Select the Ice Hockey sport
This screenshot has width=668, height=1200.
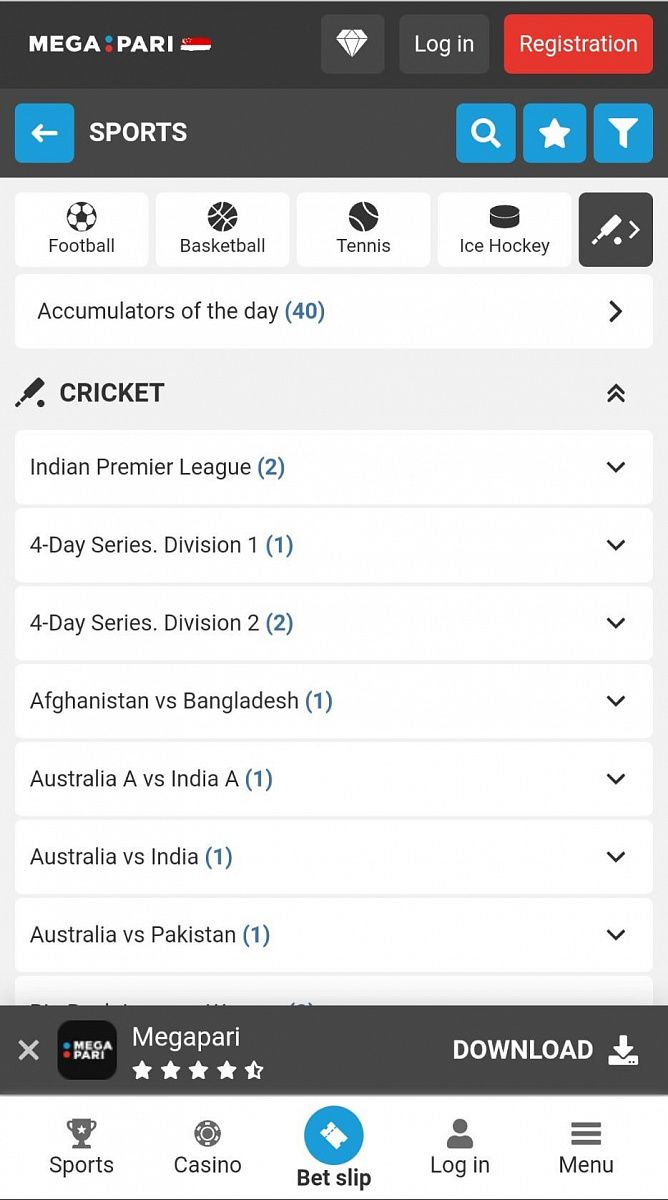pos(504,230)
